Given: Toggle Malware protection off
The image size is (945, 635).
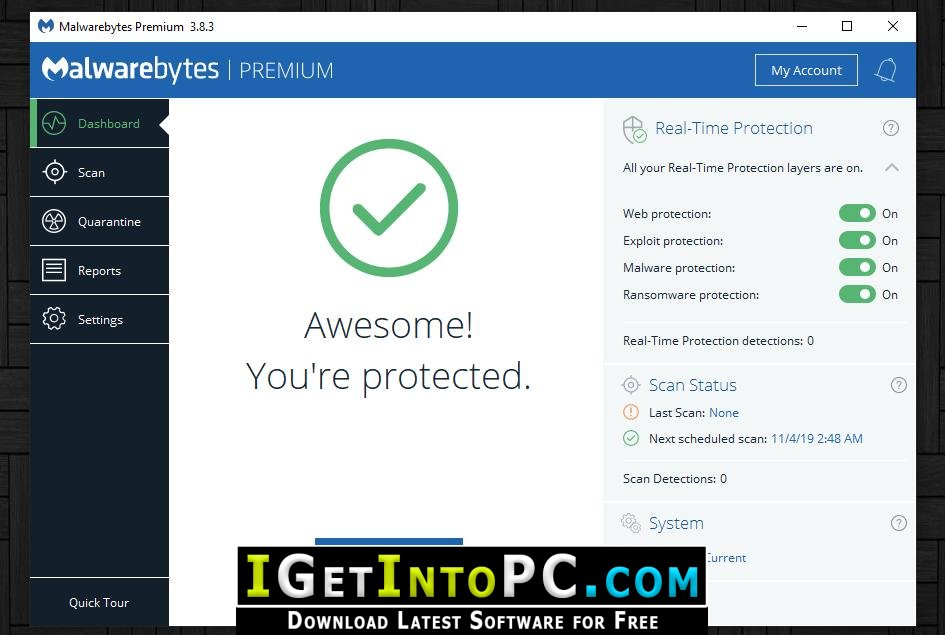Looking at the screenshot, I should coord(857,267).
